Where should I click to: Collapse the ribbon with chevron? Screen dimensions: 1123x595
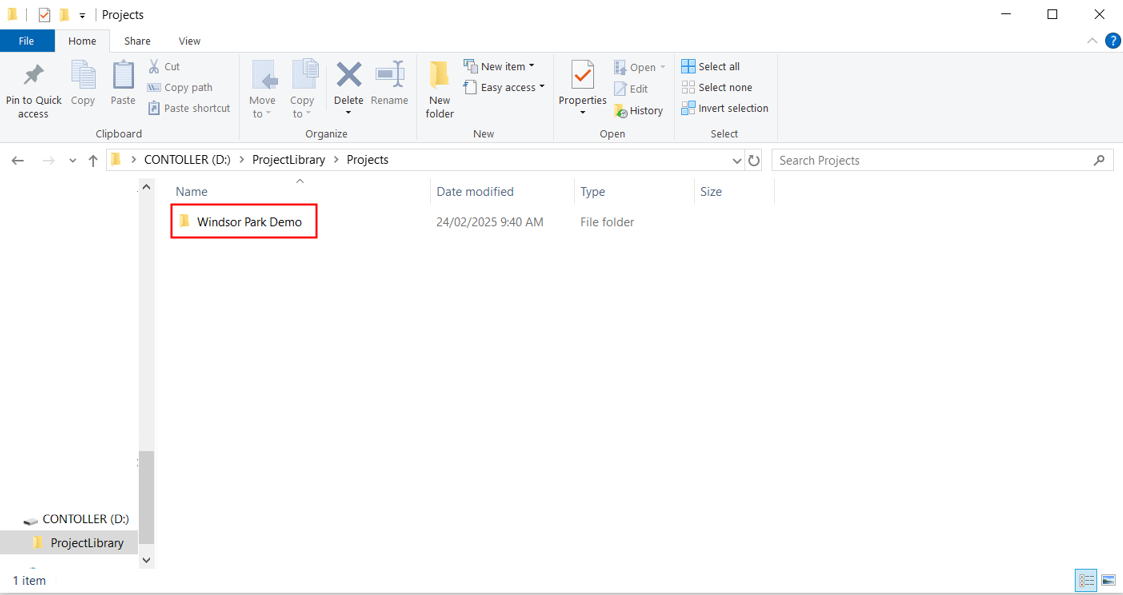click(1092, 41)
